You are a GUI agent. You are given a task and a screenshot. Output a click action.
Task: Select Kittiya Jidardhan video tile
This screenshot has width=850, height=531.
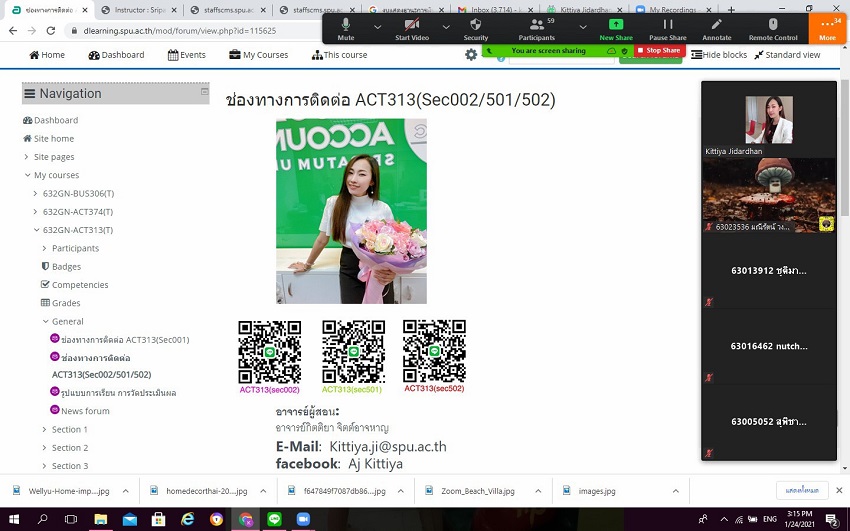click(x=769, y=120)
